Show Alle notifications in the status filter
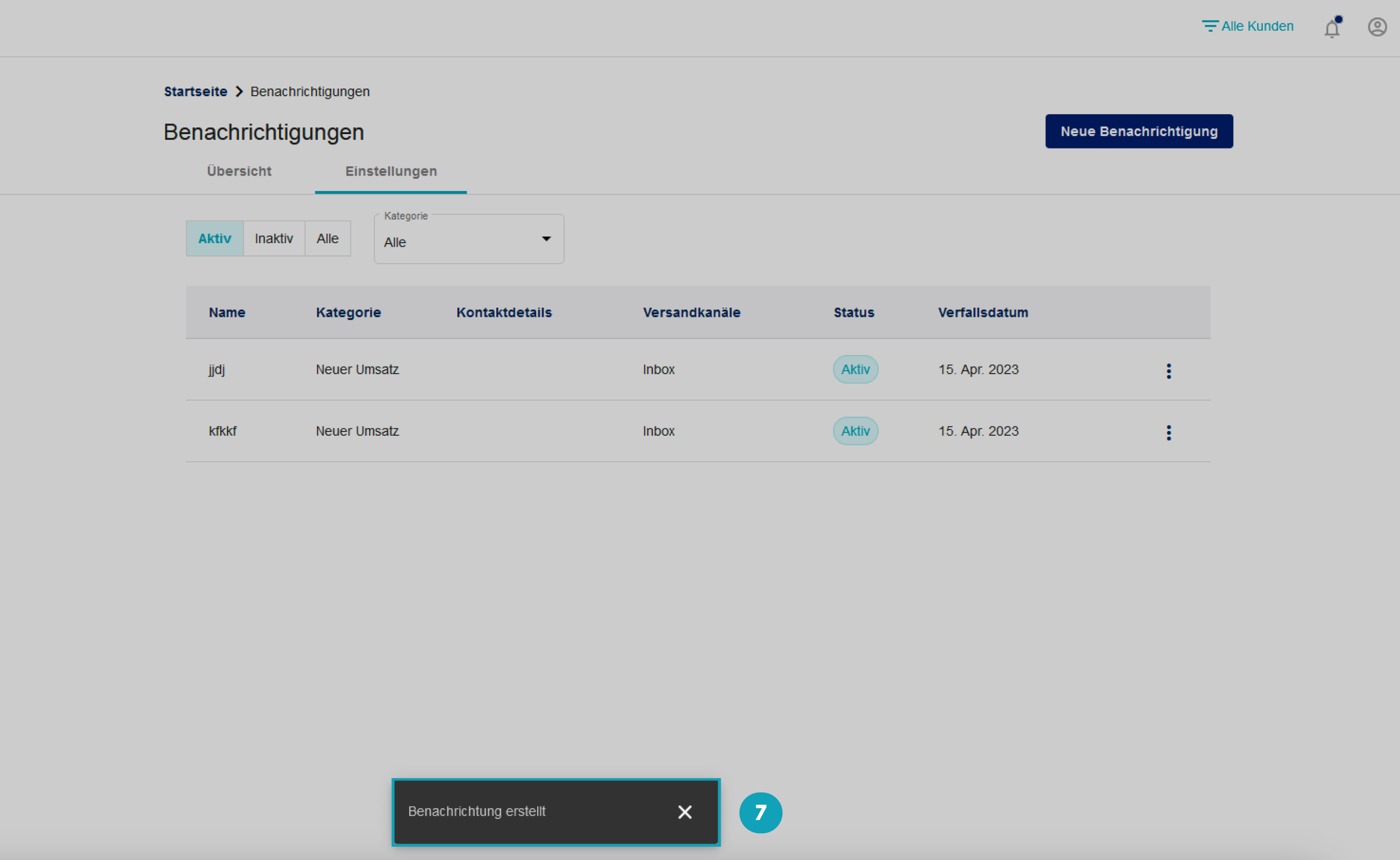 (328, 239)
